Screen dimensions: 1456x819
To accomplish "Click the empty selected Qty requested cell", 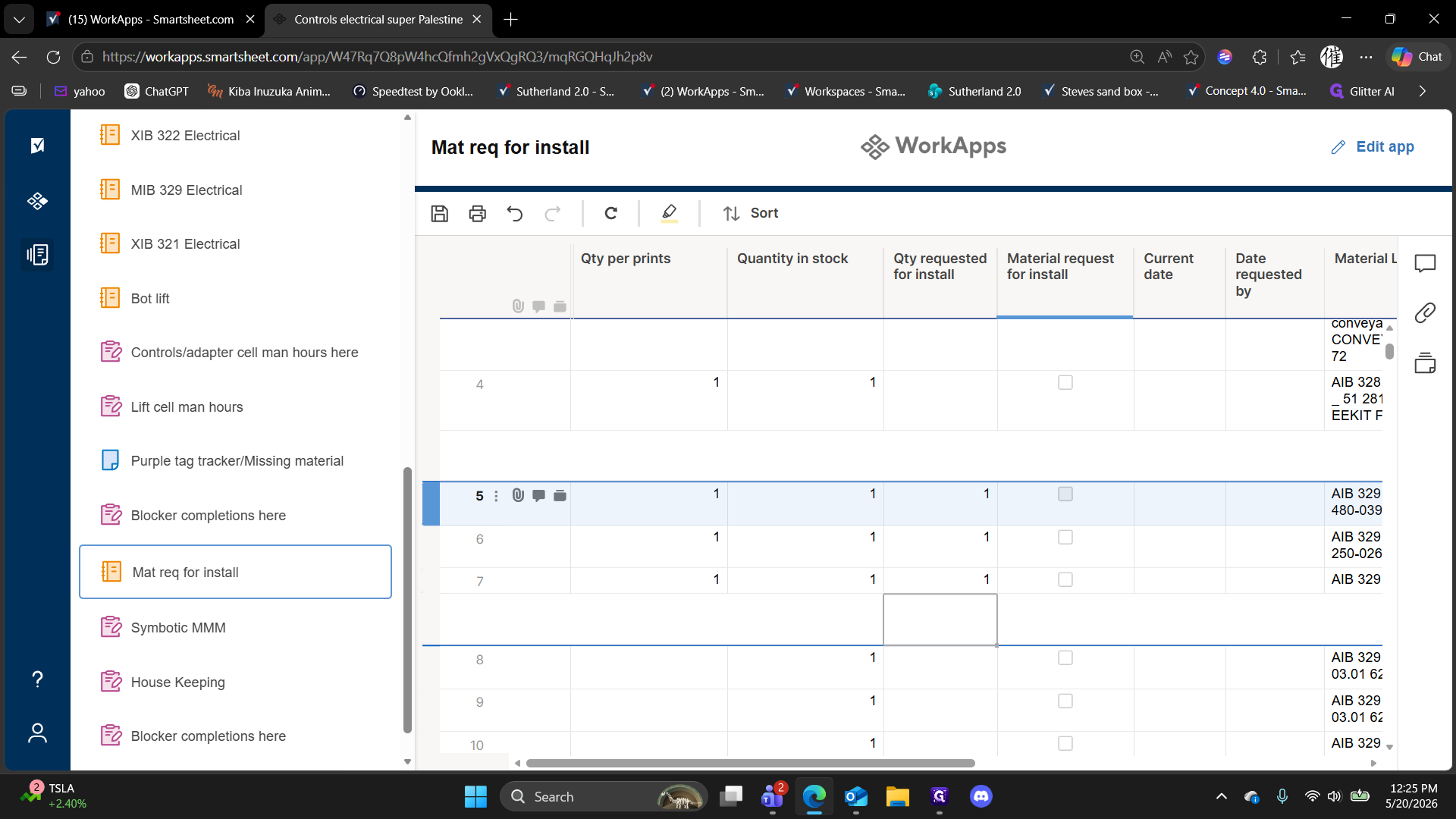I will (940, 620).
